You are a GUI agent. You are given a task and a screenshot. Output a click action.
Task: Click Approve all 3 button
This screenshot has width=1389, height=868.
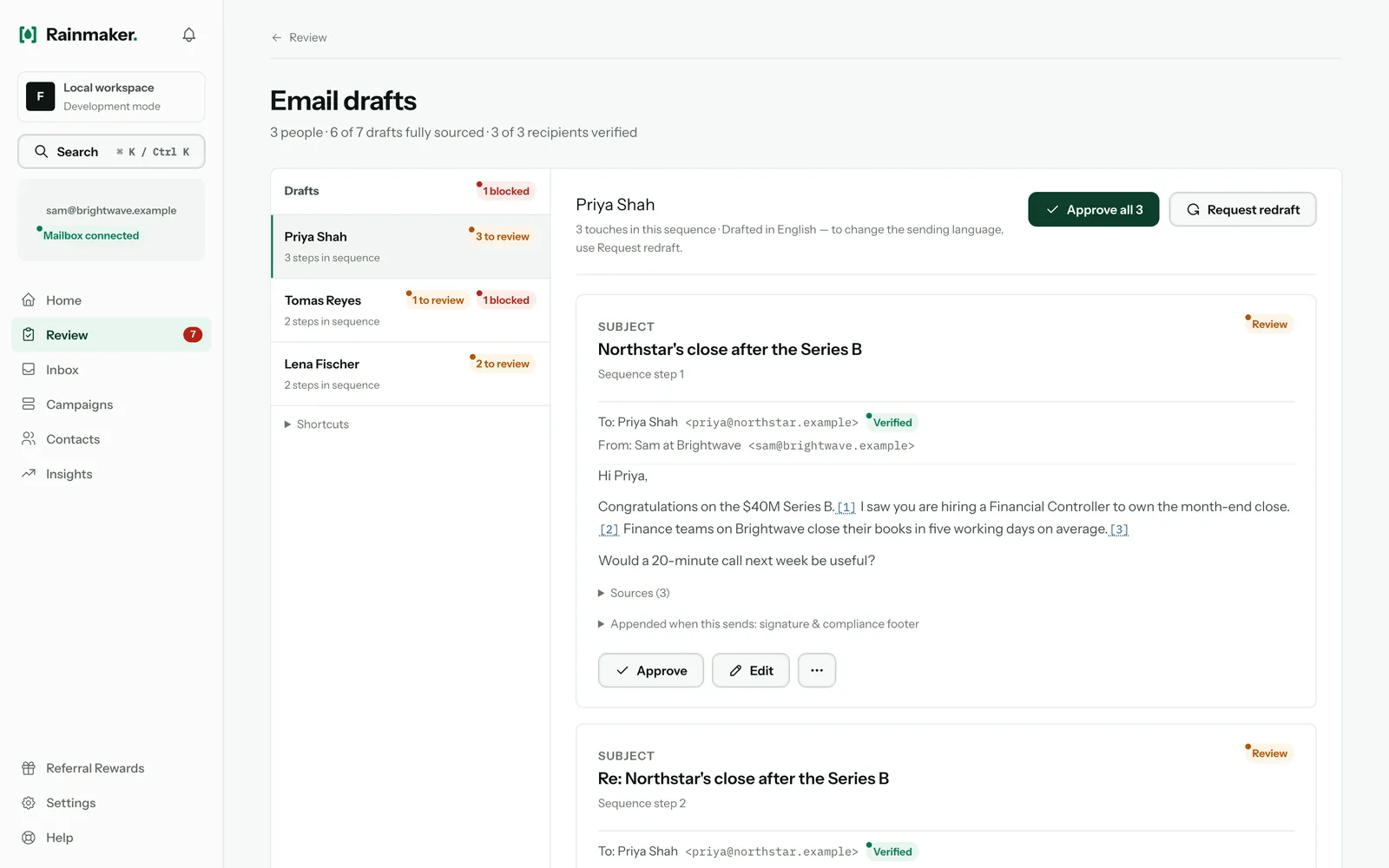[x=1093, y=209]
